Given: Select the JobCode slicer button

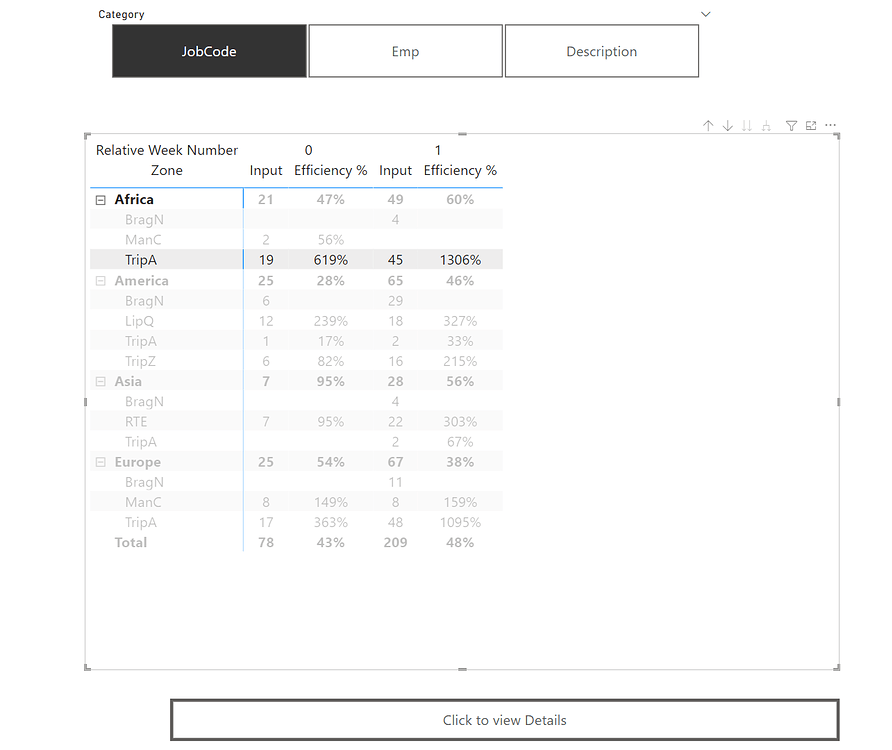Looking at the screenshot, I should click(x=209, y=50).
